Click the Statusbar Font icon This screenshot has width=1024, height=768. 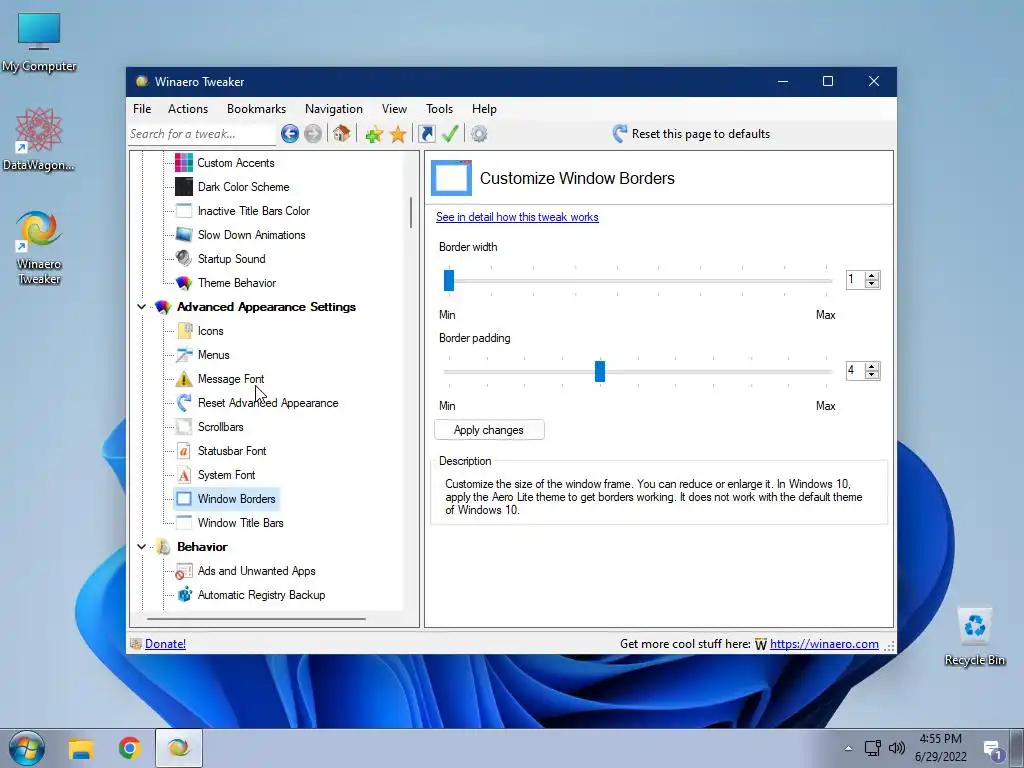point(184,451)
